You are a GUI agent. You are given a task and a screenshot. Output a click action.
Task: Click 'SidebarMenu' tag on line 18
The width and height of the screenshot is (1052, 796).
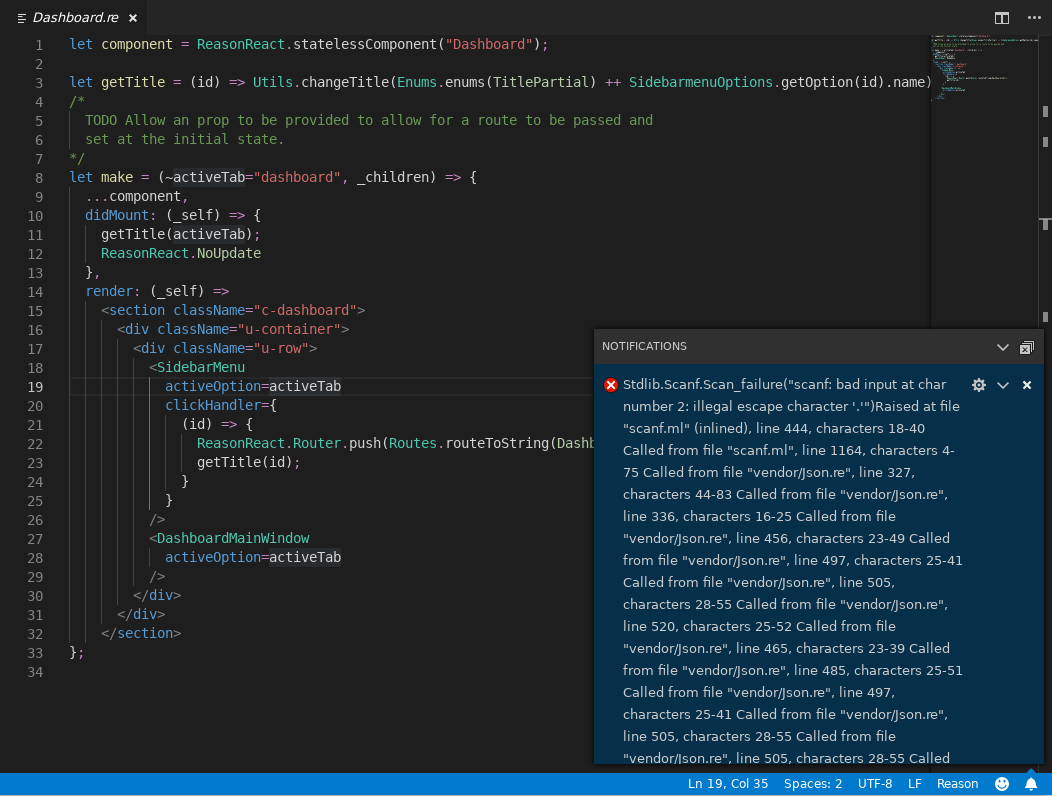pyautogui.click(x=201, y=367)
